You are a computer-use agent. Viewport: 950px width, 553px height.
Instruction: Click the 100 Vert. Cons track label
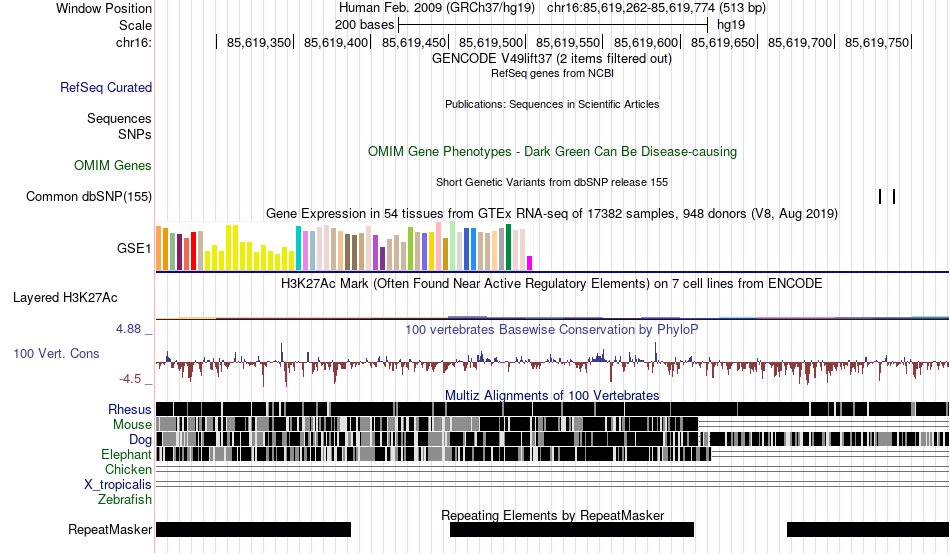point(56,353)
